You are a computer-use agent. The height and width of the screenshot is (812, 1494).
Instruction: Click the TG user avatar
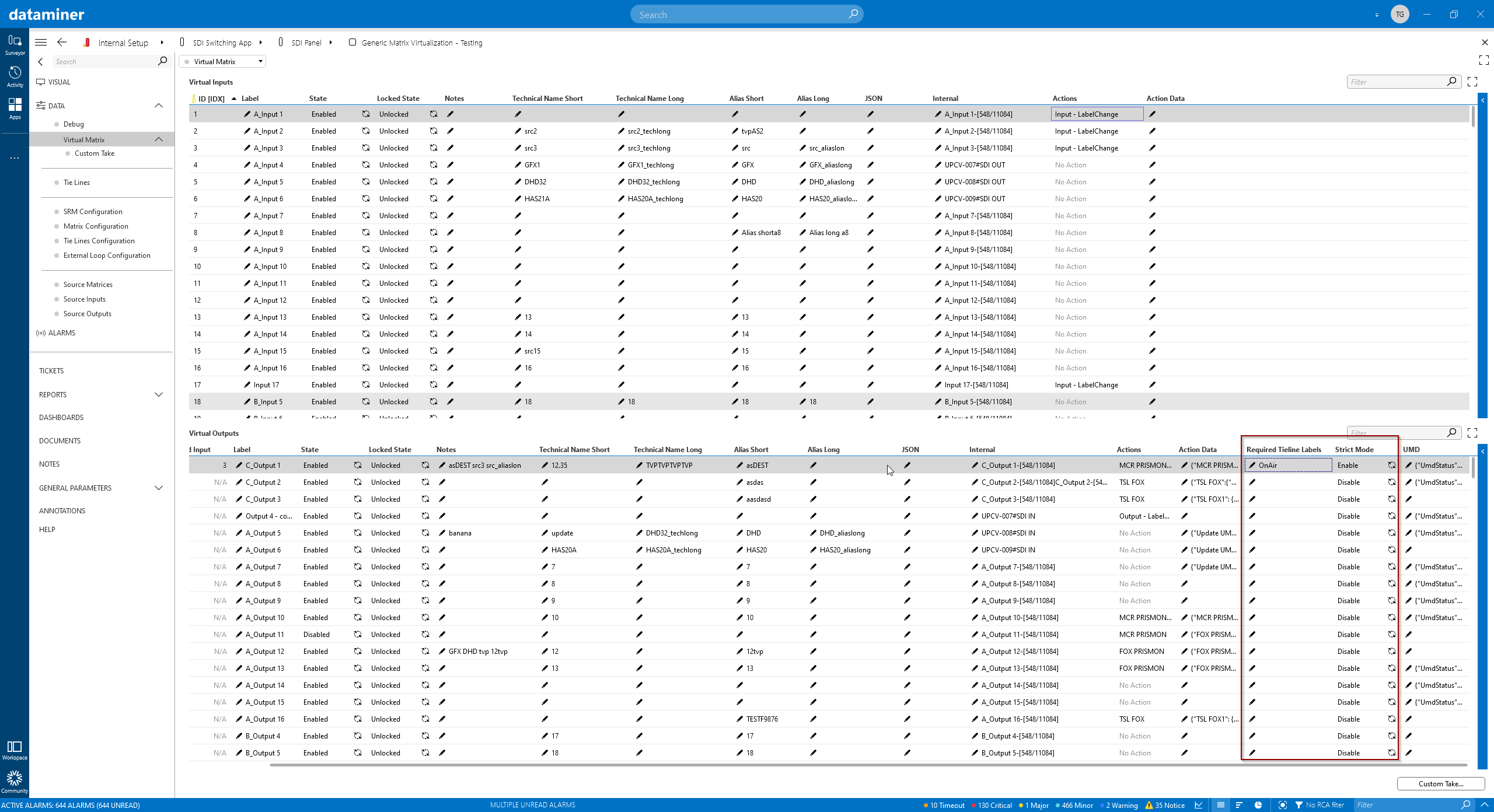[1400, 14]
